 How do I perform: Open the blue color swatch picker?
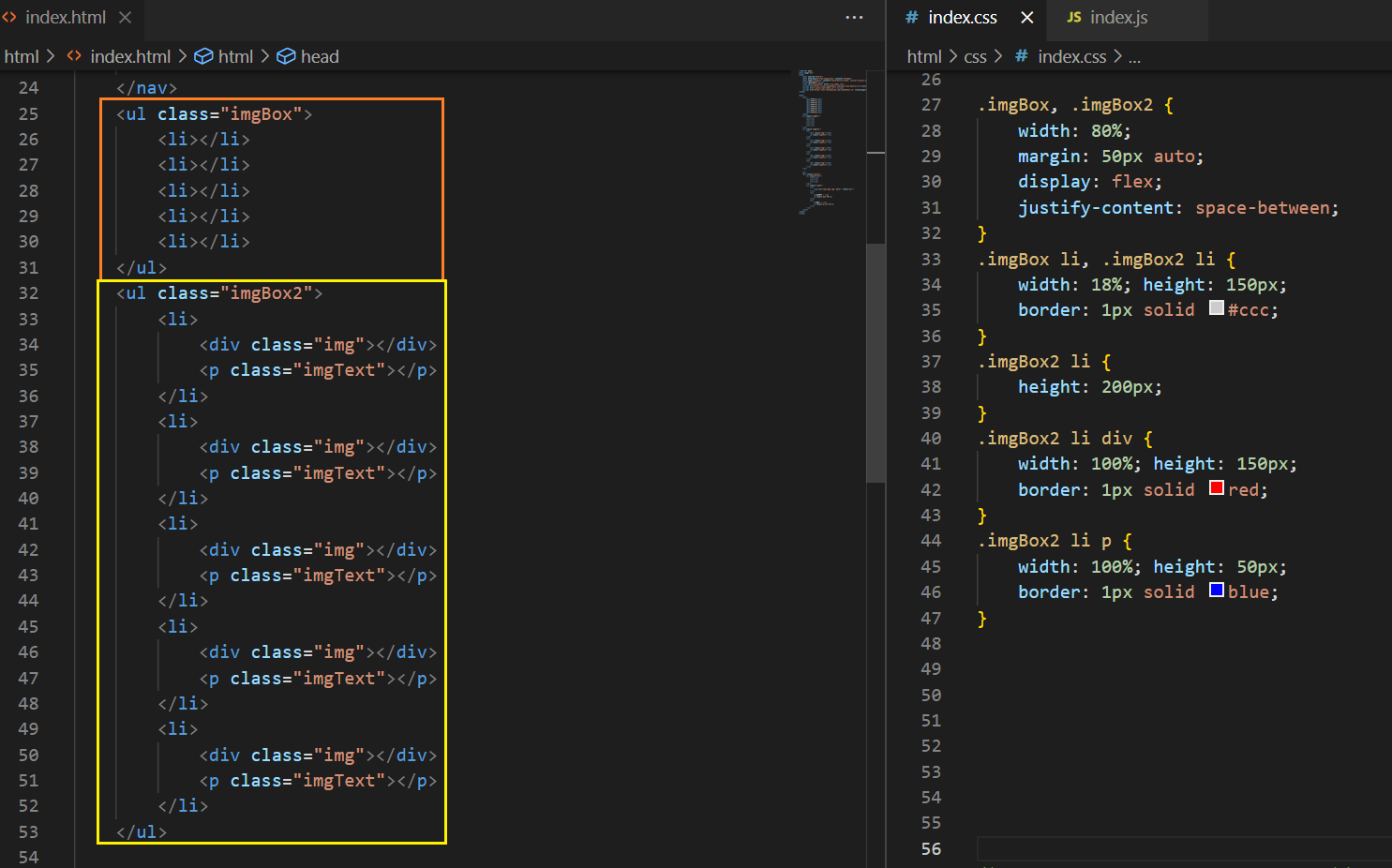click(1217, 590)
